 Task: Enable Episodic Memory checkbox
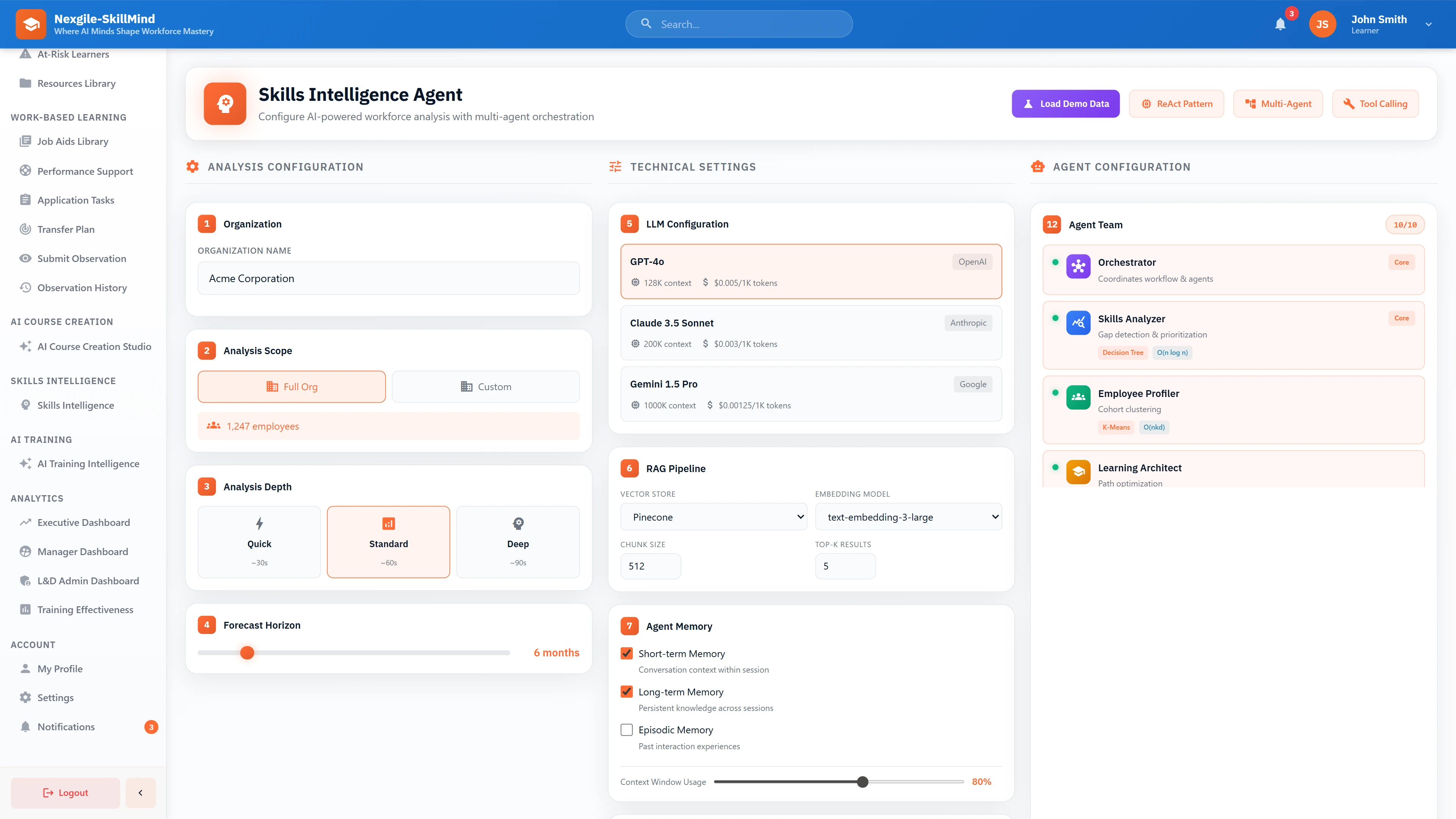(x=626, y=729)
